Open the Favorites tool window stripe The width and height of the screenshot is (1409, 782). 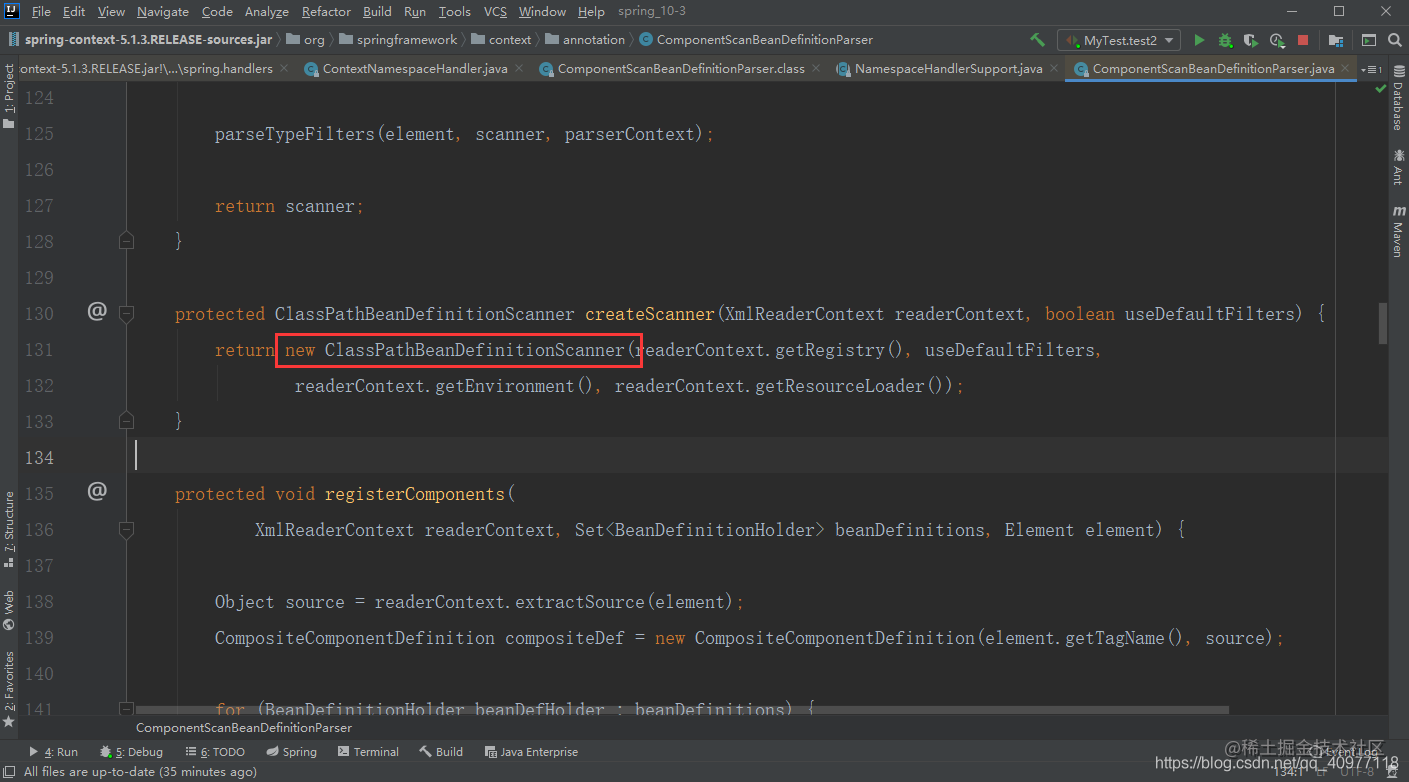[9, 688]
